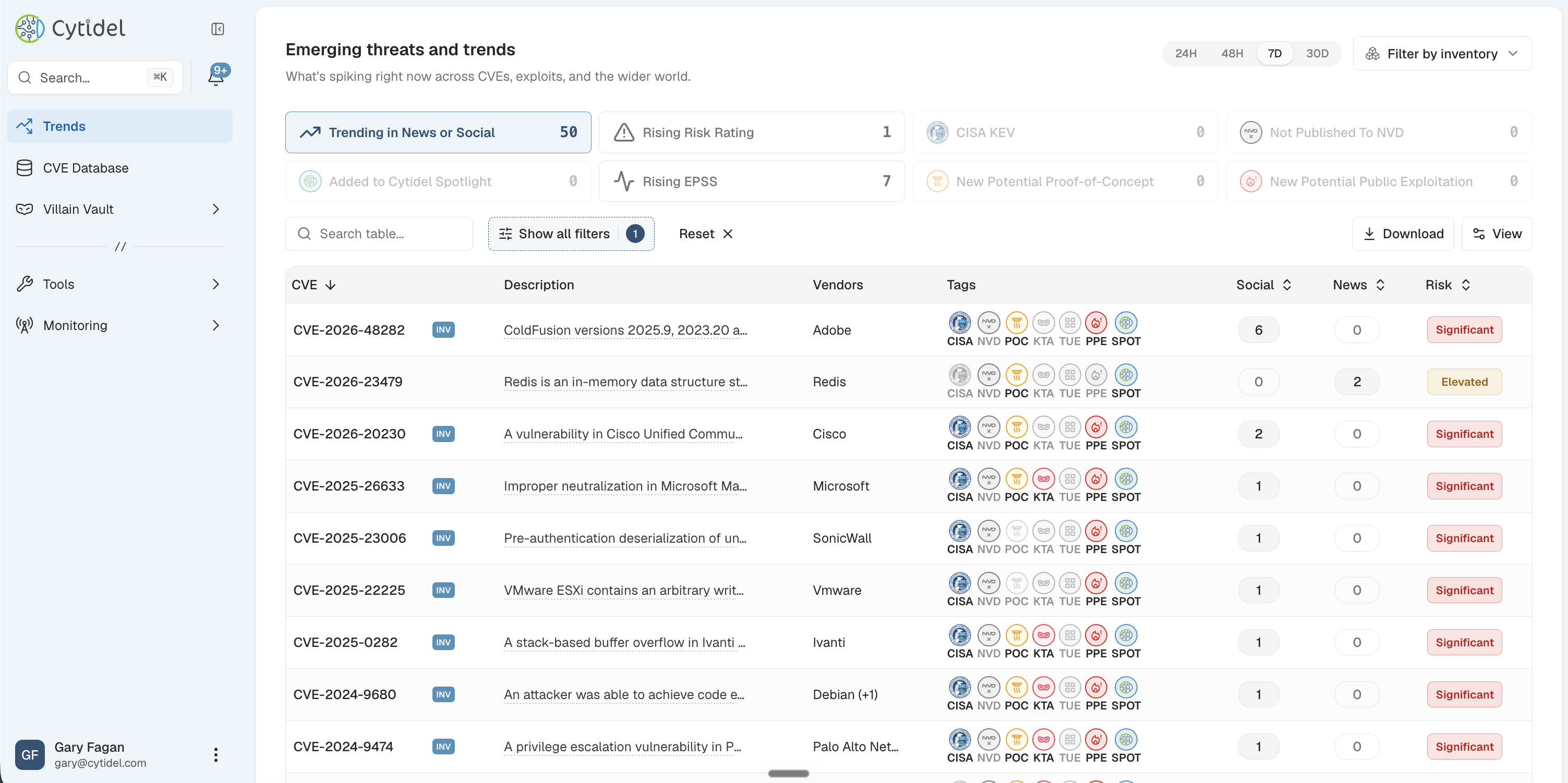Click the CISA tag icon for CVE-2026-48282
The width and height of the screenshot is (1568, 783).
[x=960, y=323]
